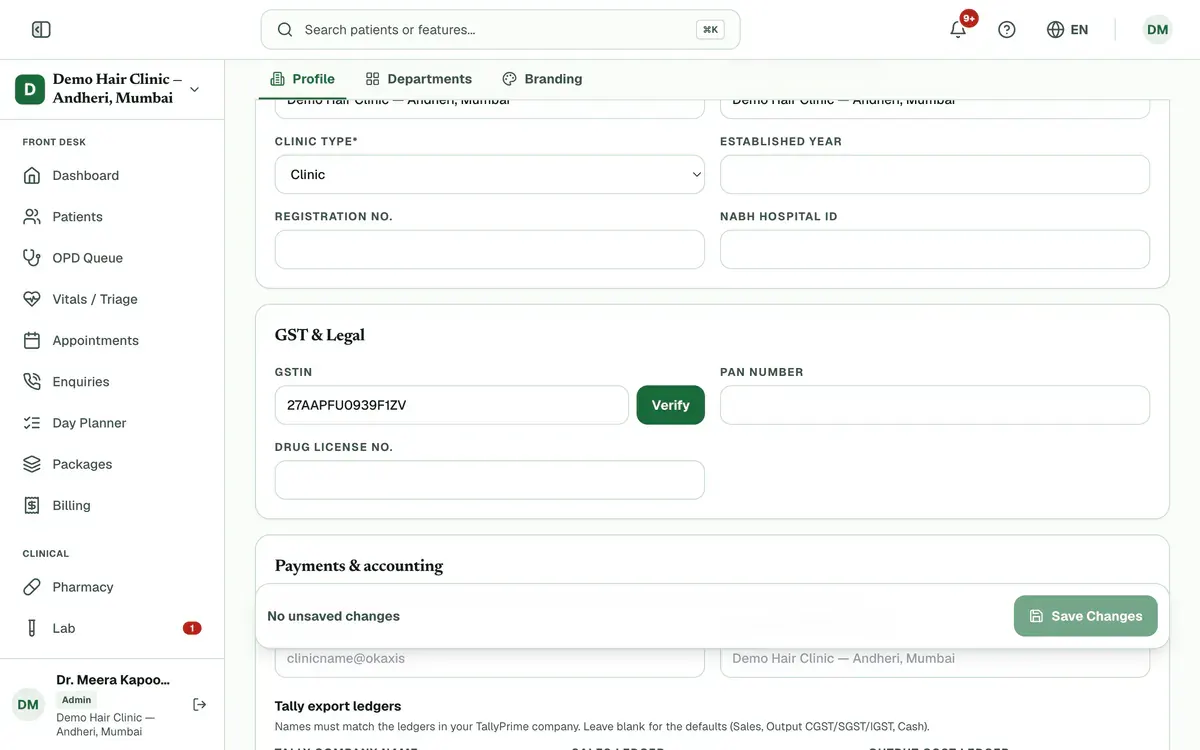
Task: Open Pharmacy page
Action: point(112,587)
